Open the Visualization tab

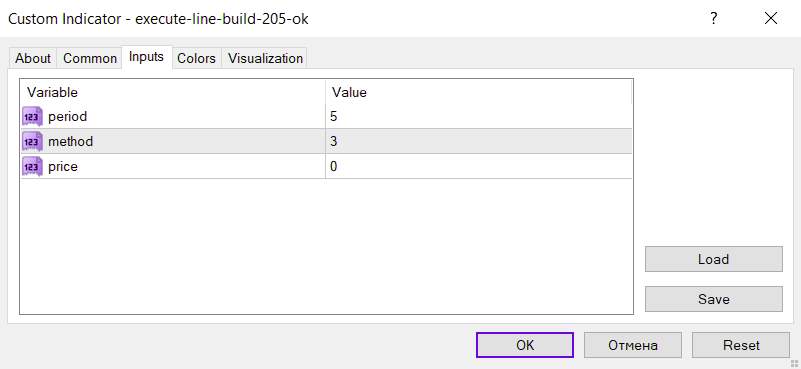click(x=265, y=58)
